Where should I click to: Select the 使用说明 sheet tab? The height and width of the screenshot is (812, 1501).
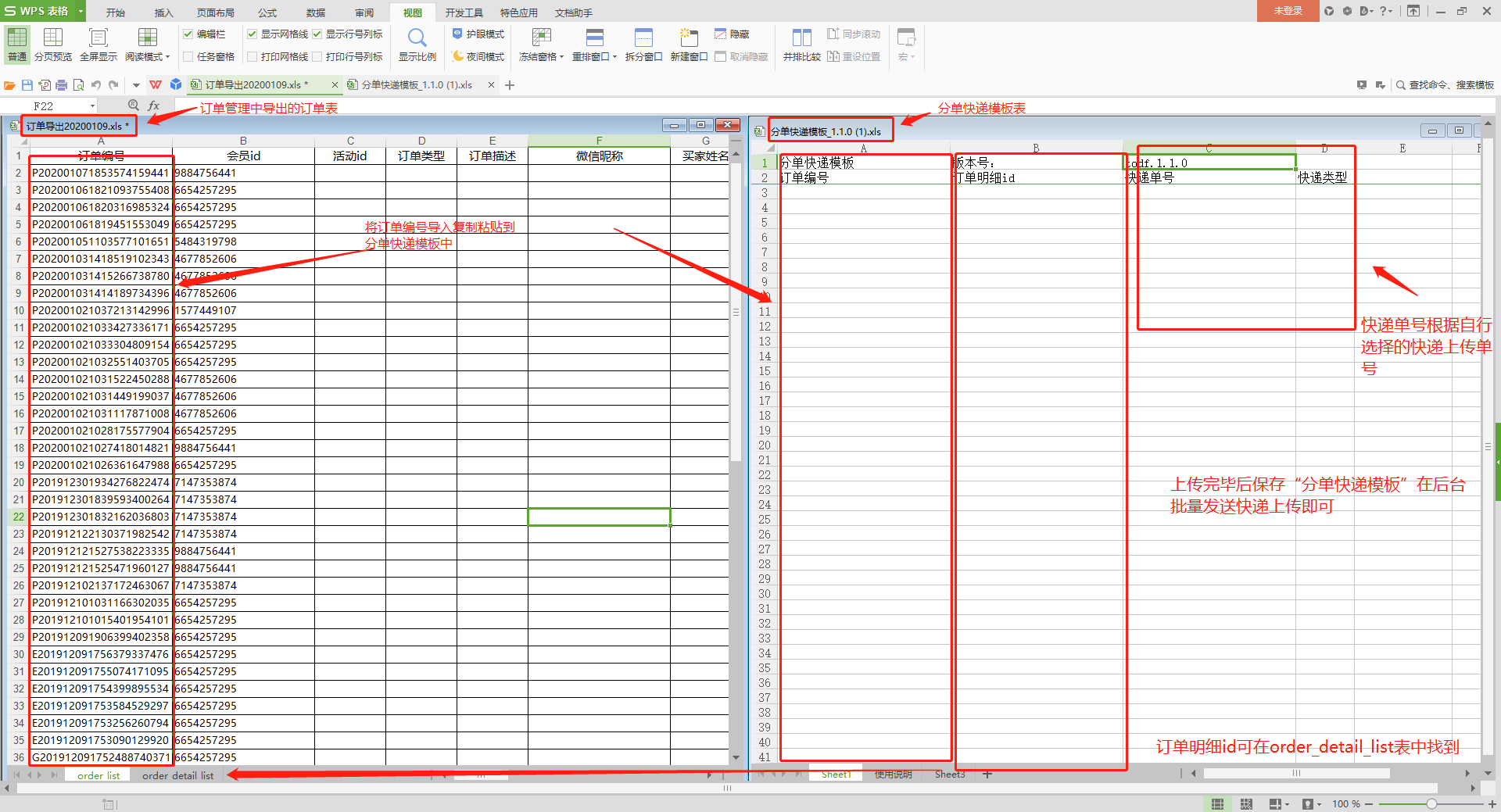point(894,774)
